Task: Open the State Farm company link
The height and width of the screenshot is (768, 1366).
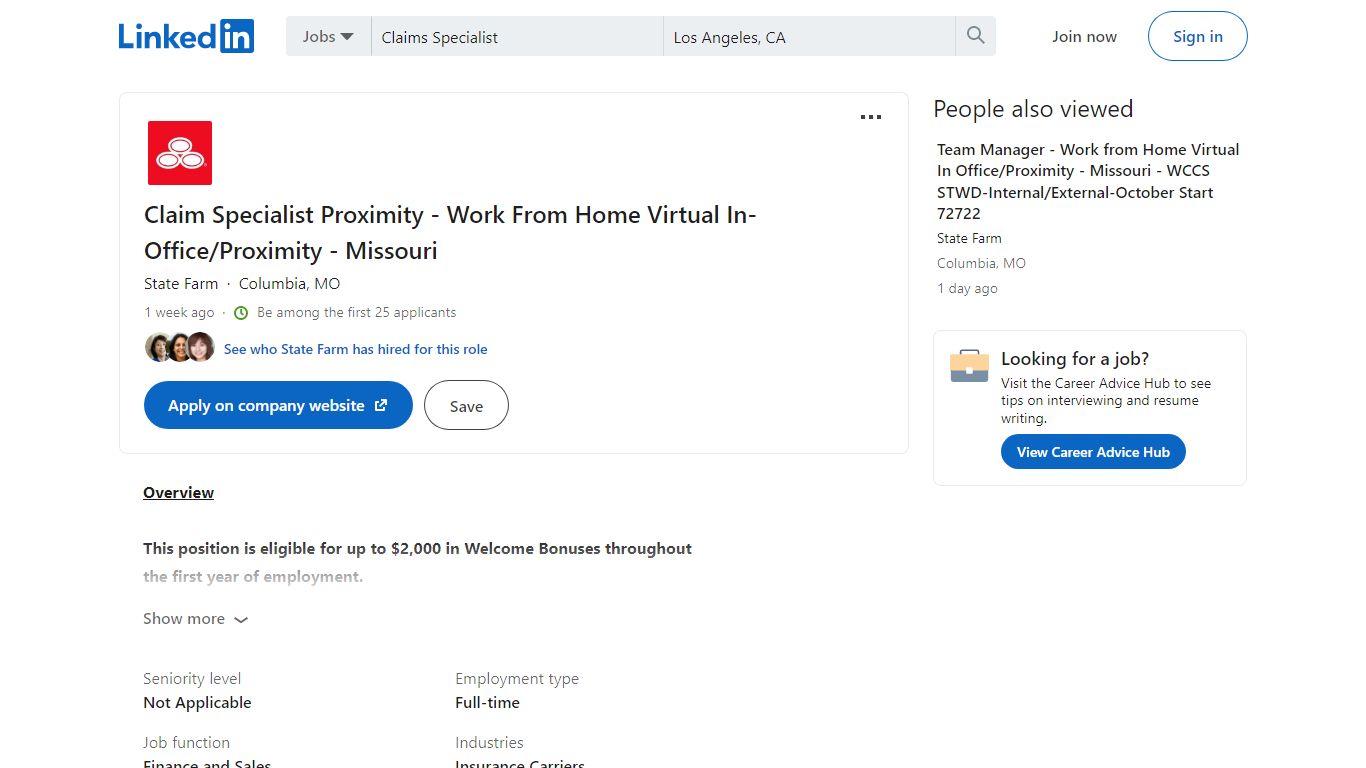Action: [x=181, y=284]
